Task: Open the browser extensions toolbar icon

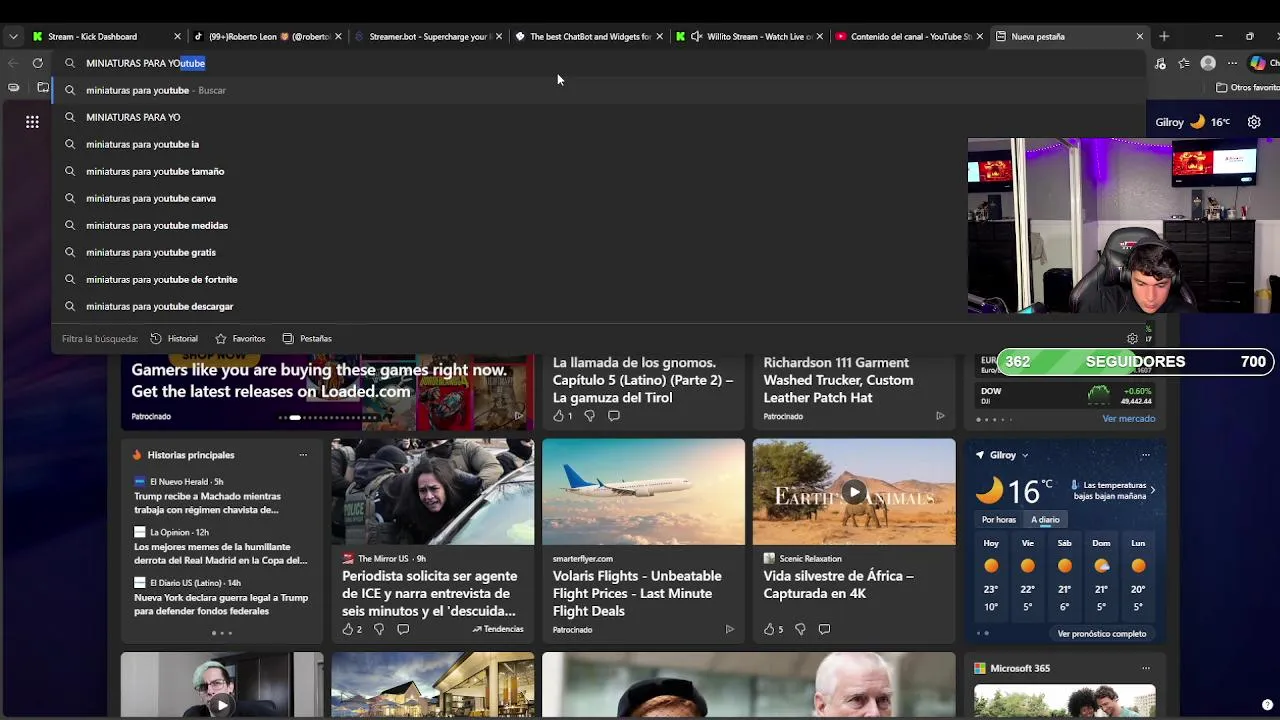Action: (1160, 63)
